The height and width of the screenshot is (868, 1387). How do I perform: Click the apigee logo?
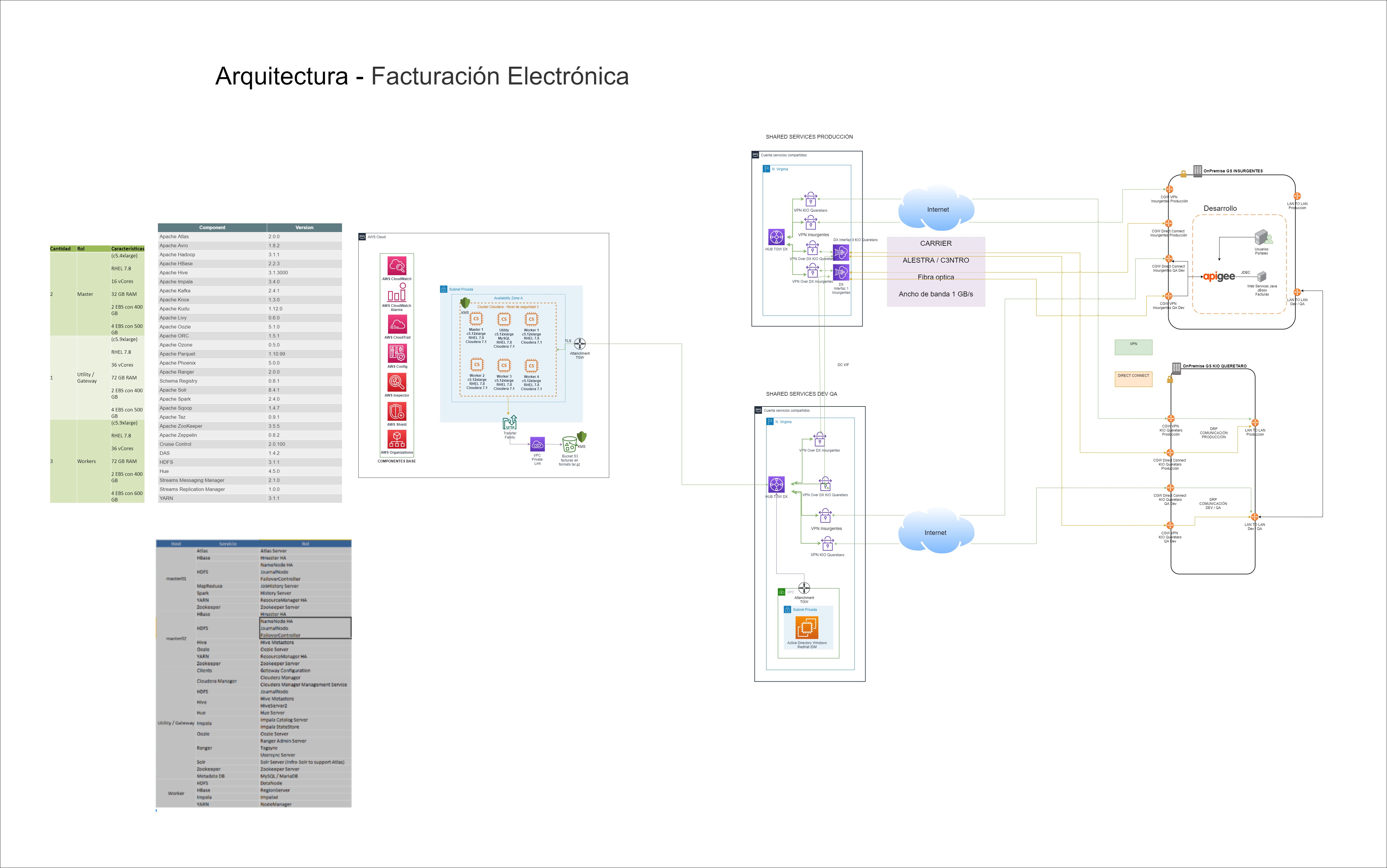pyautogui.click(x=1219, y=277)
